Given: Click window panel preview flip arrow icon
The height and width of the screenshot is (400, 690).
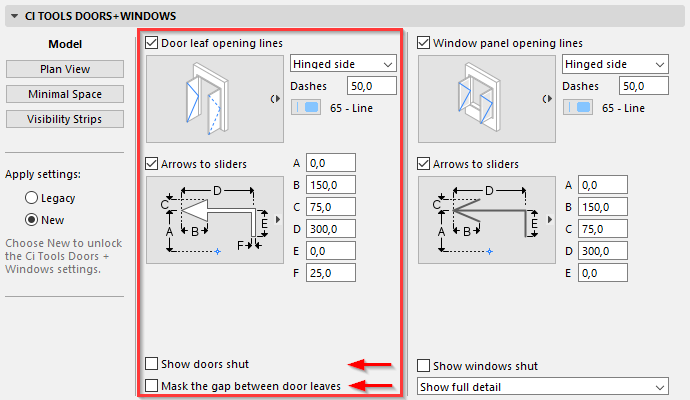Looking at the screenshot, I should tap(547, 99).
